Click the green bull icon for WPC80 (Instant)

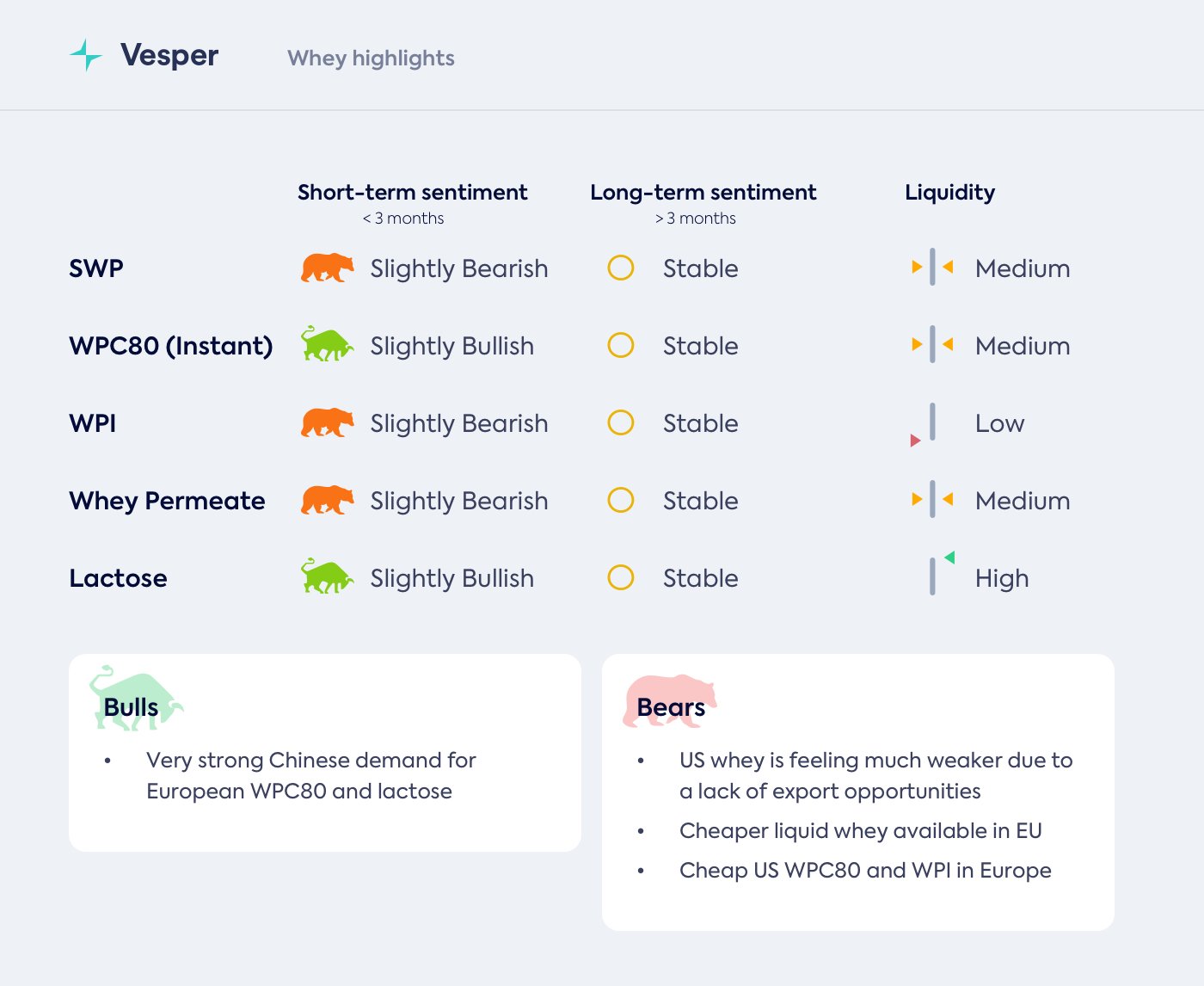327,345
